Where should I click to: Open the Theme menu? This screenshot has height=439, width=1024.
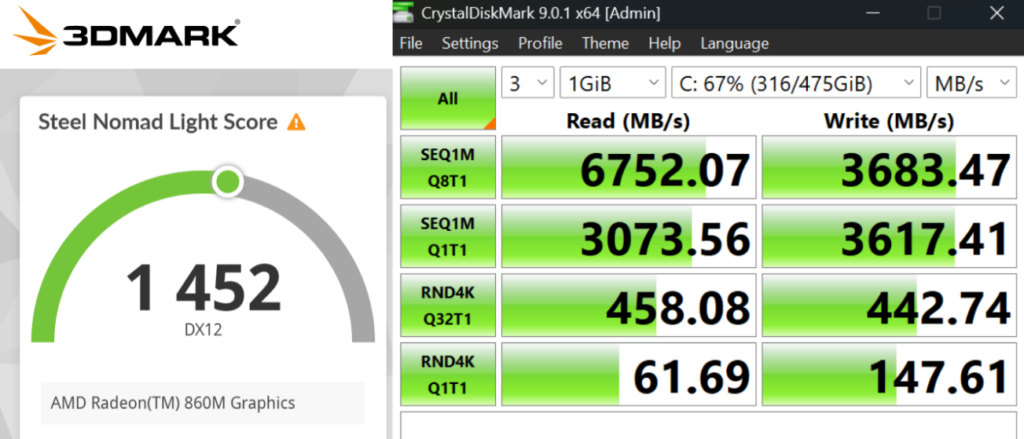click(x=605, y=43)
